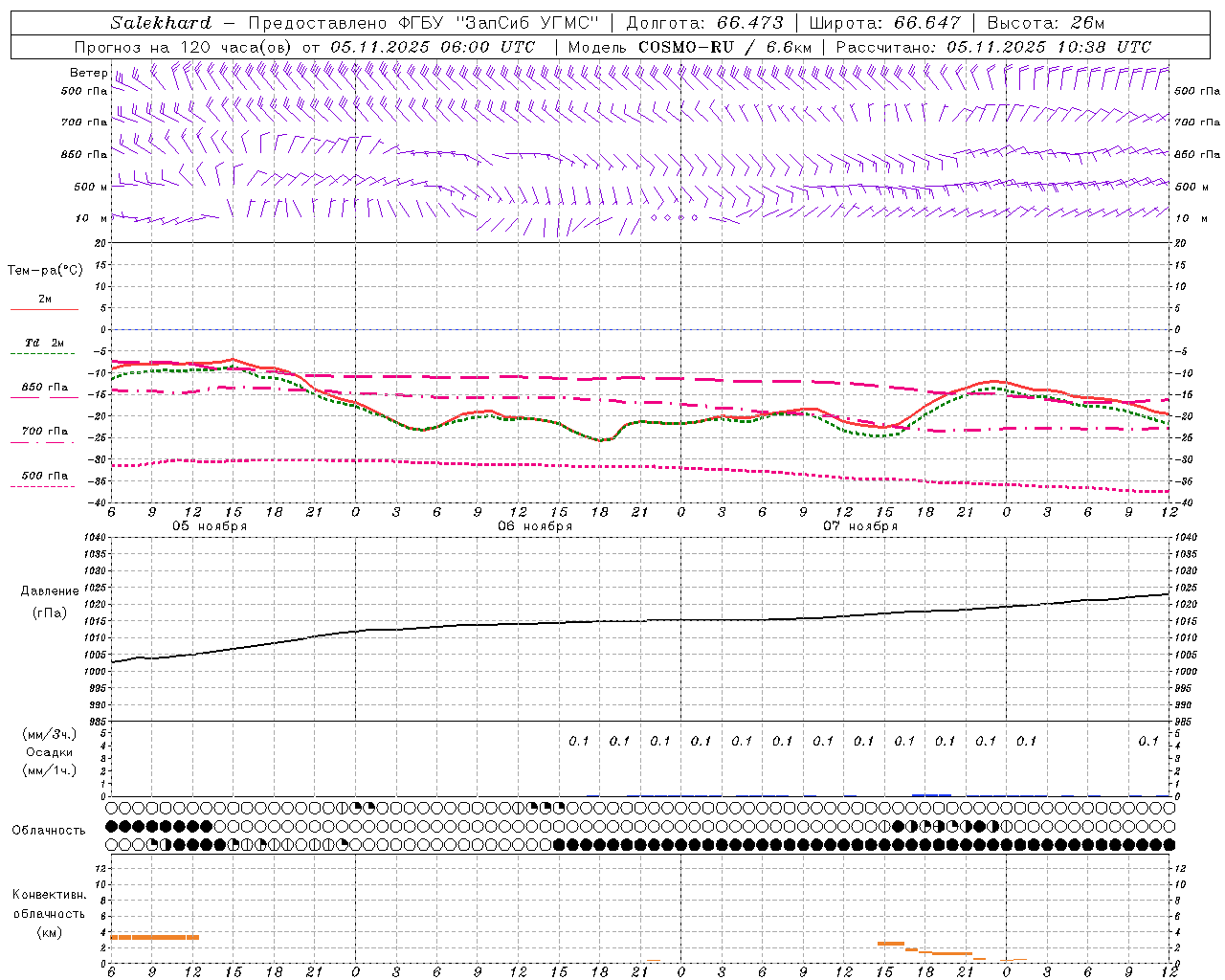
Task: Click the long orange convective cloud bar on 05 ноября
Action: pos(155,937)
